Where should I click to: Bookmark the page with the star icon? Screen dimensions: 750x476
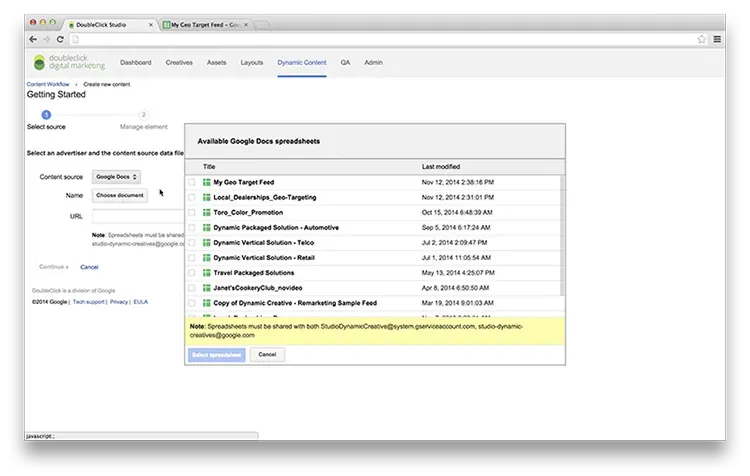coord(702,39)
